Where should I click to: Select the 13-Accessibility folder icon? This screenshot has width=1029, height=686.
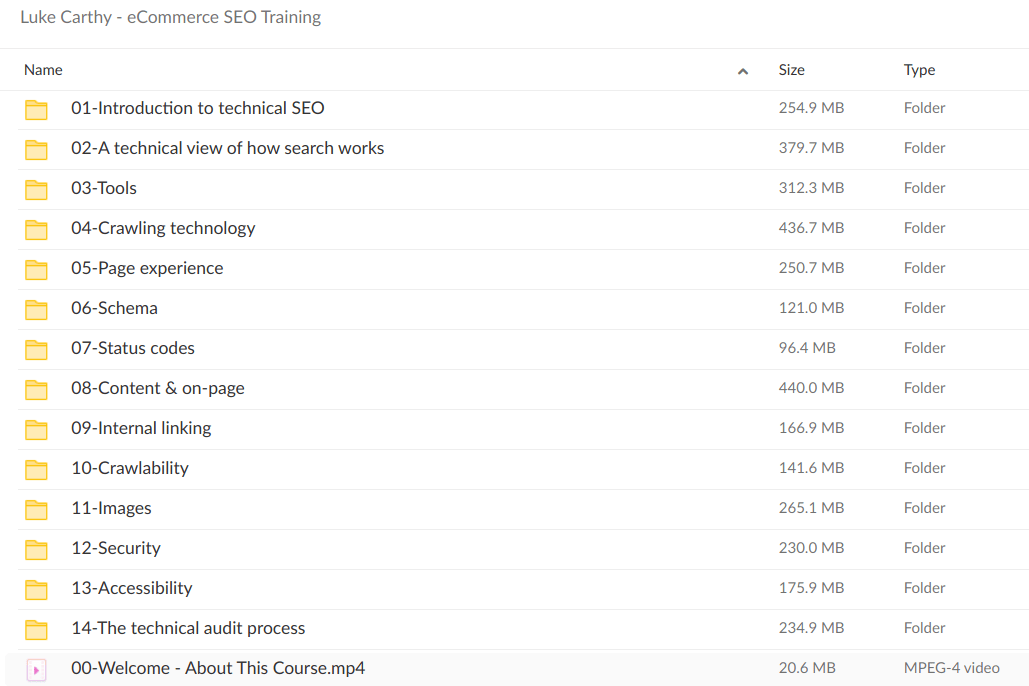37,588
